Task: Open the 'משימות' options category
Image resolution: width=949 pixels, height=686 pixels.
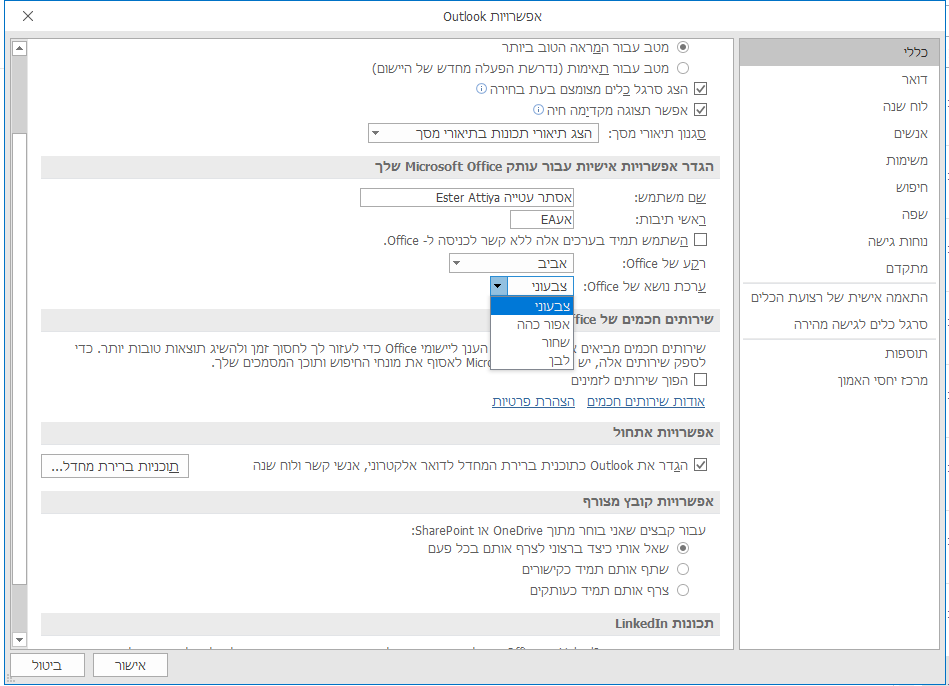Action: point(839,160)
